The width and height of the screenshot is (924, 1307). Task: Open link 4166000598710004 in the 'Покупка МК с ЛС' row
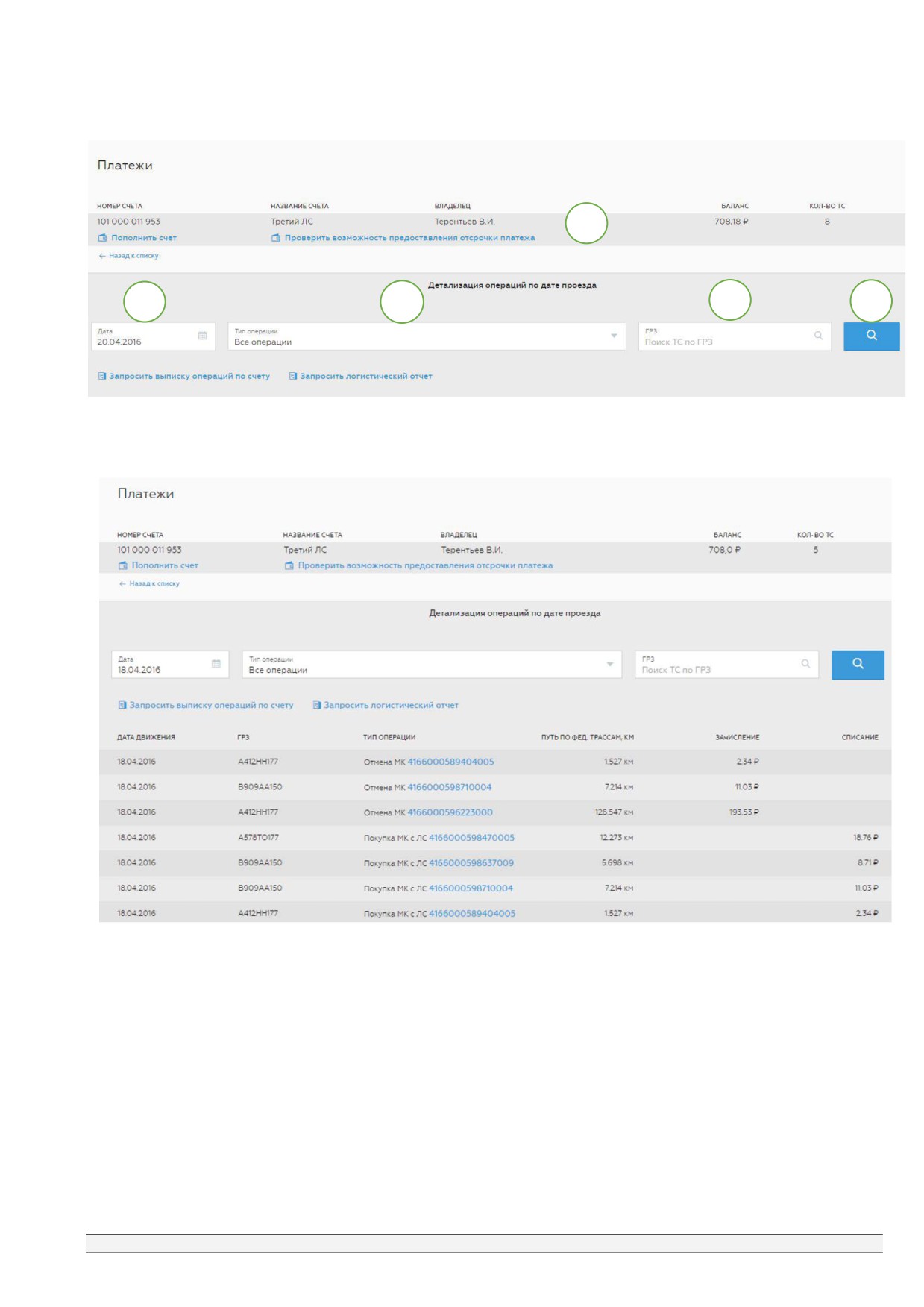pyautogui.click(x=471, y=888)
